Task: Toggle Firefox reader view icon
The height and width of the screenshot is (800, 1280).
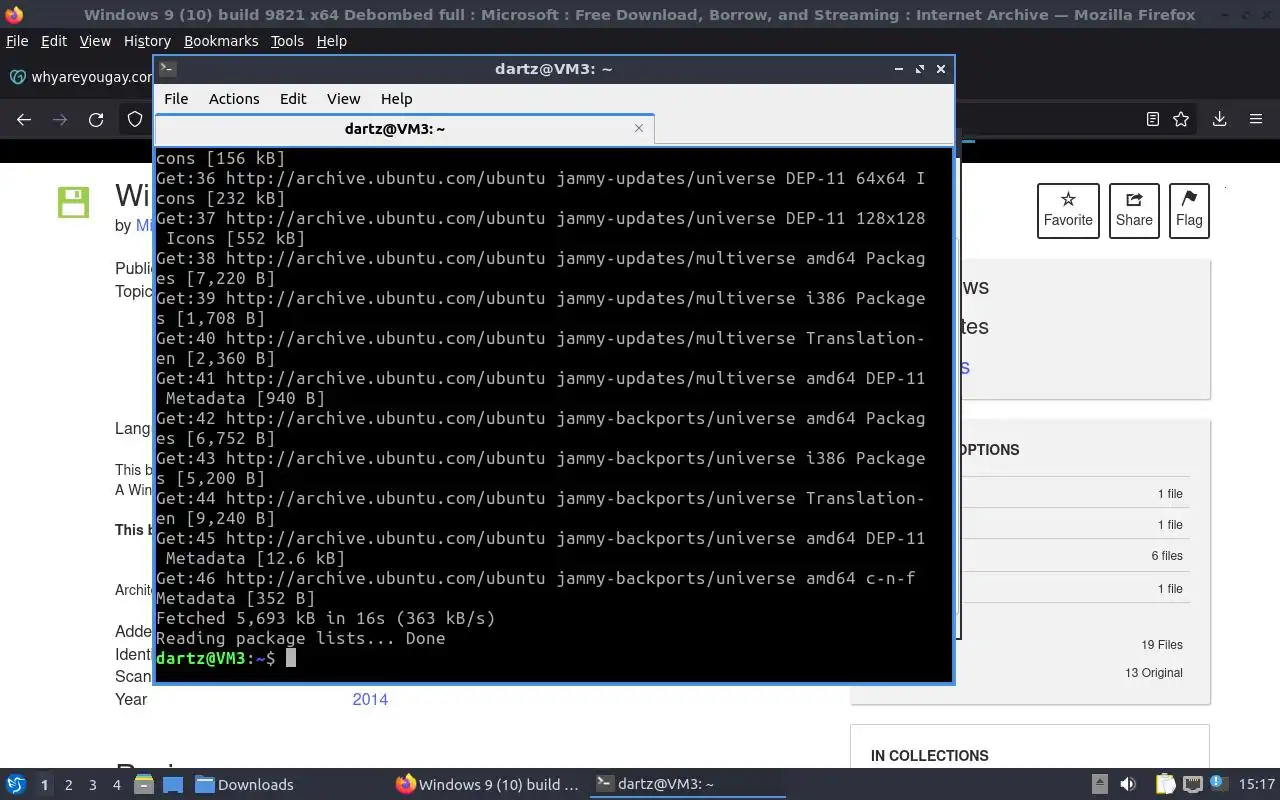Action: (x=1152, y=119)
